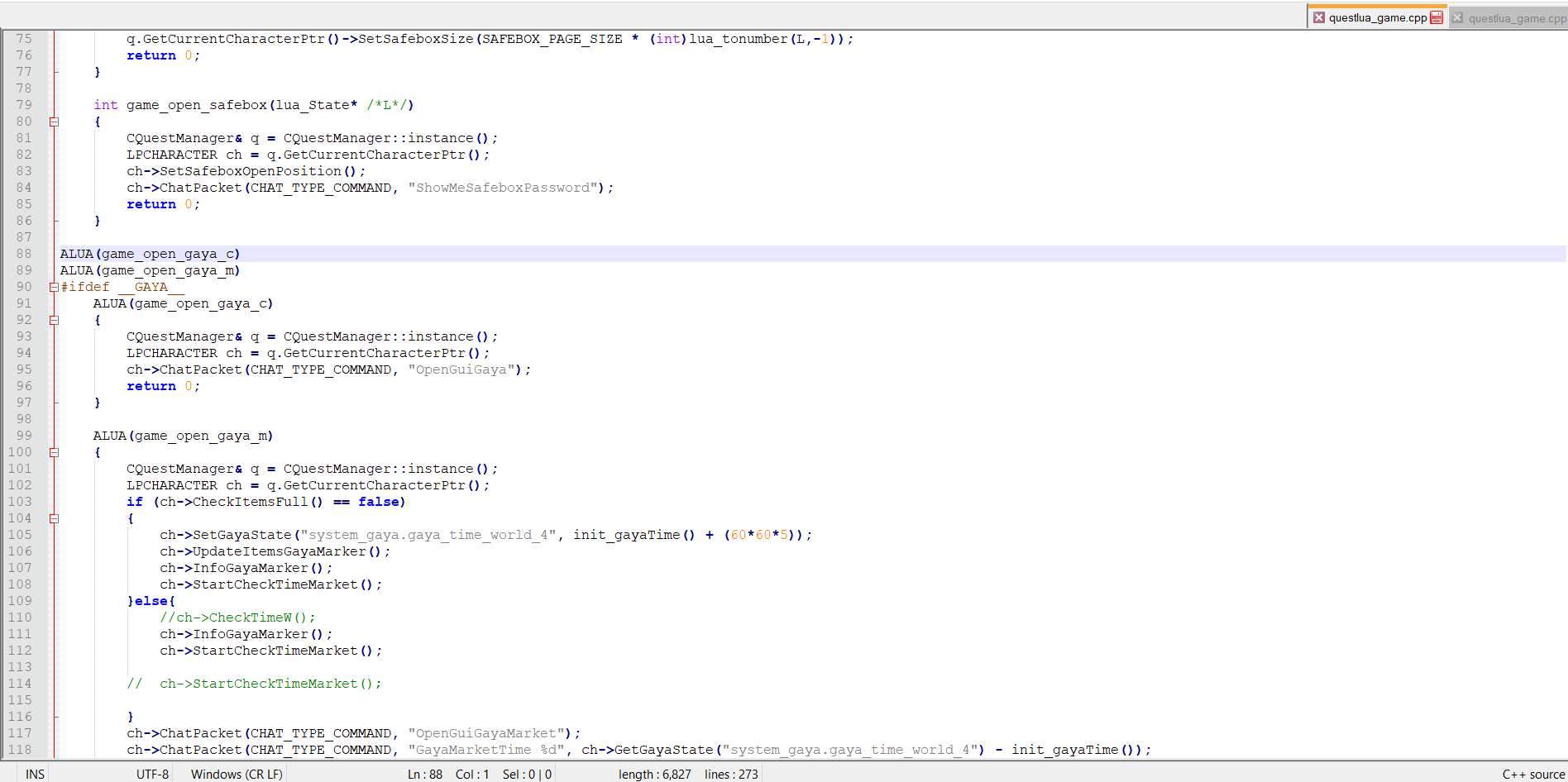The height and width of the screenshot is (782, 1568).
Task: Click the red unsaved floppy-disk icon on active tab
Action: click(x=1437, y=17)
